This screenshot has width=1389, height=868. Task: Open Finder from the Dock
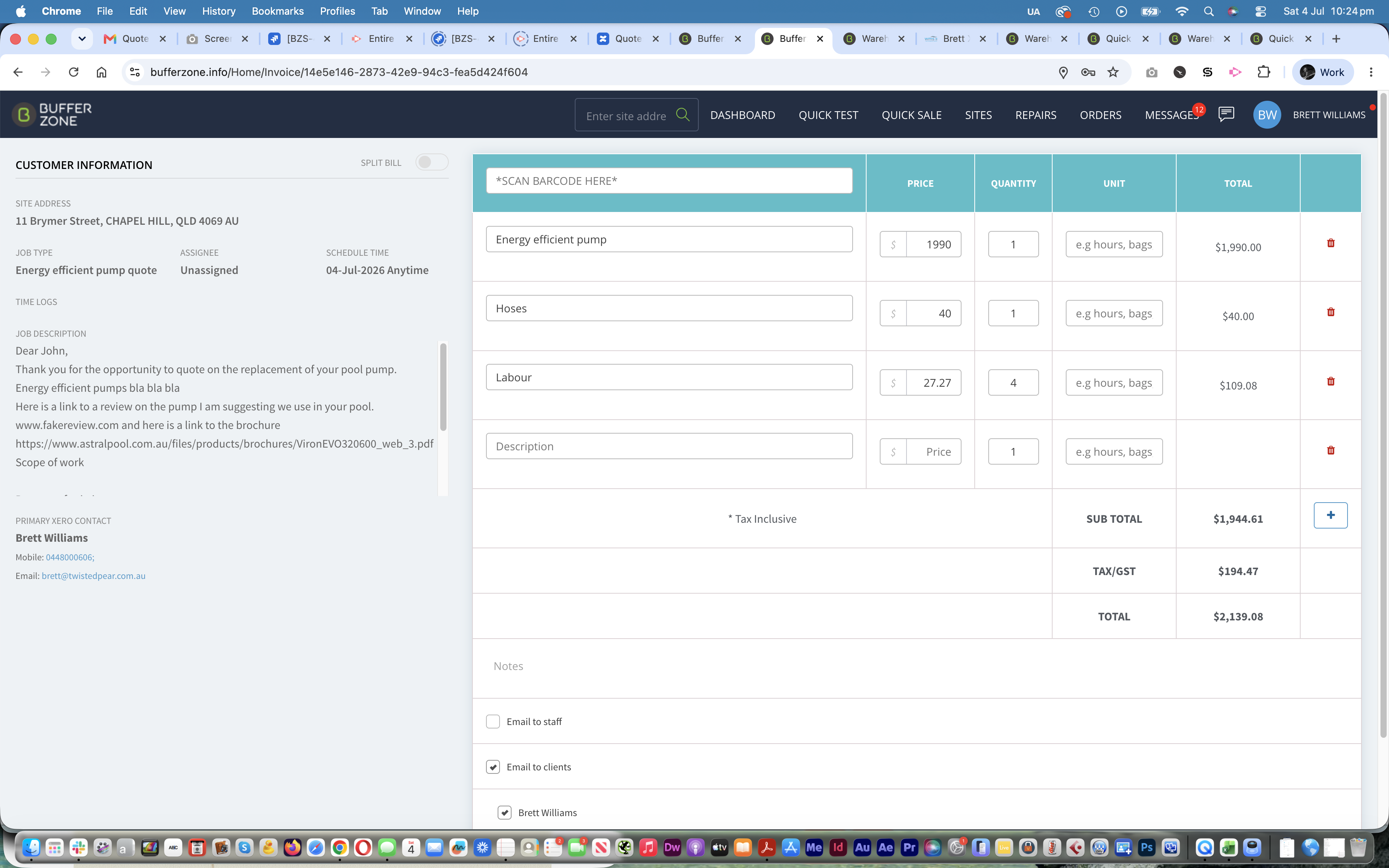click(x=31, y=847)
